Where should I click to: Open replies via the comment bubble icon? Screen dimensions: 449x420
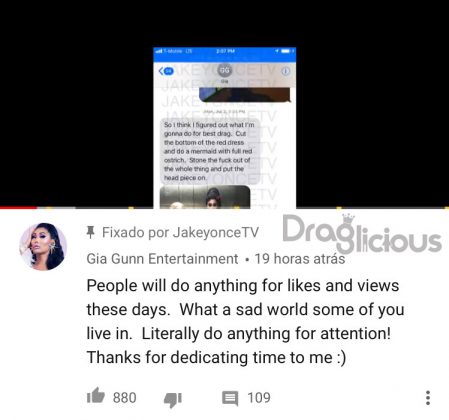coord(230,398)
